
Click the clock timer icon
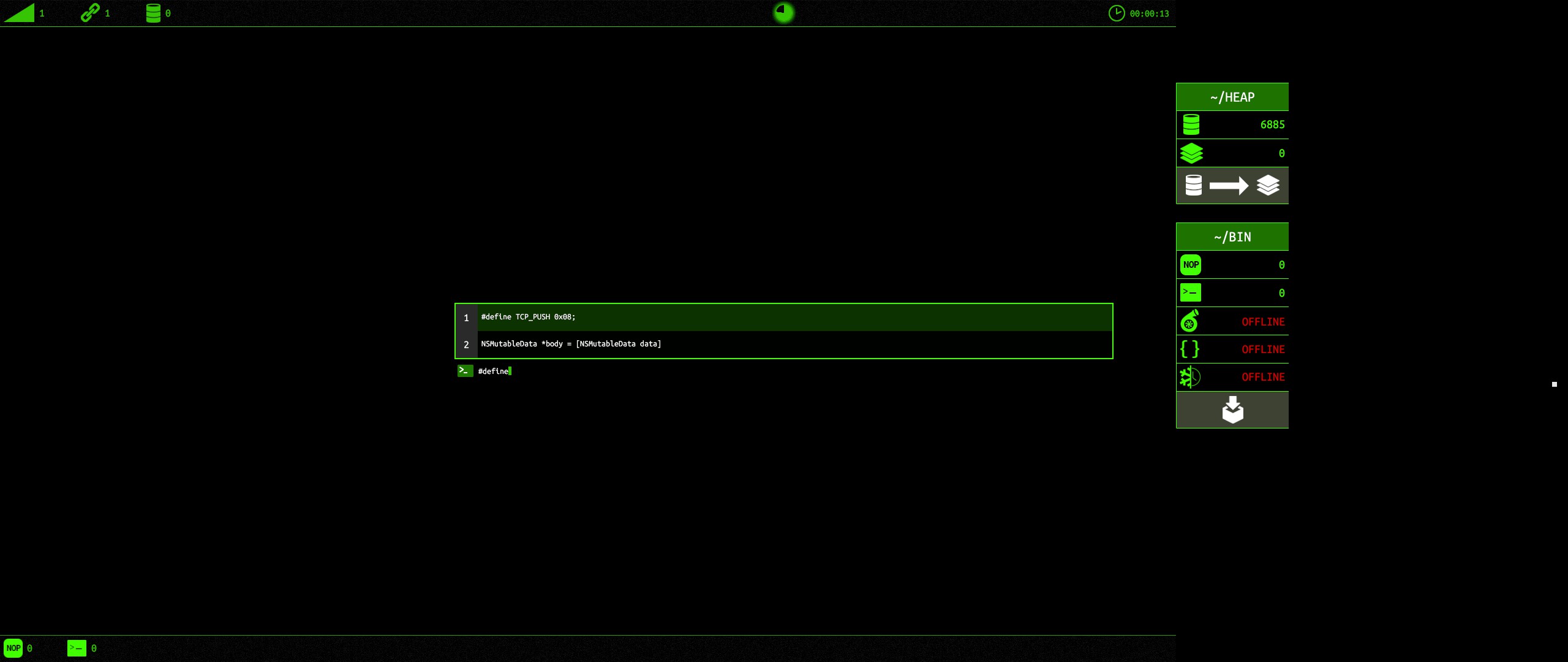coord(1116,13)
